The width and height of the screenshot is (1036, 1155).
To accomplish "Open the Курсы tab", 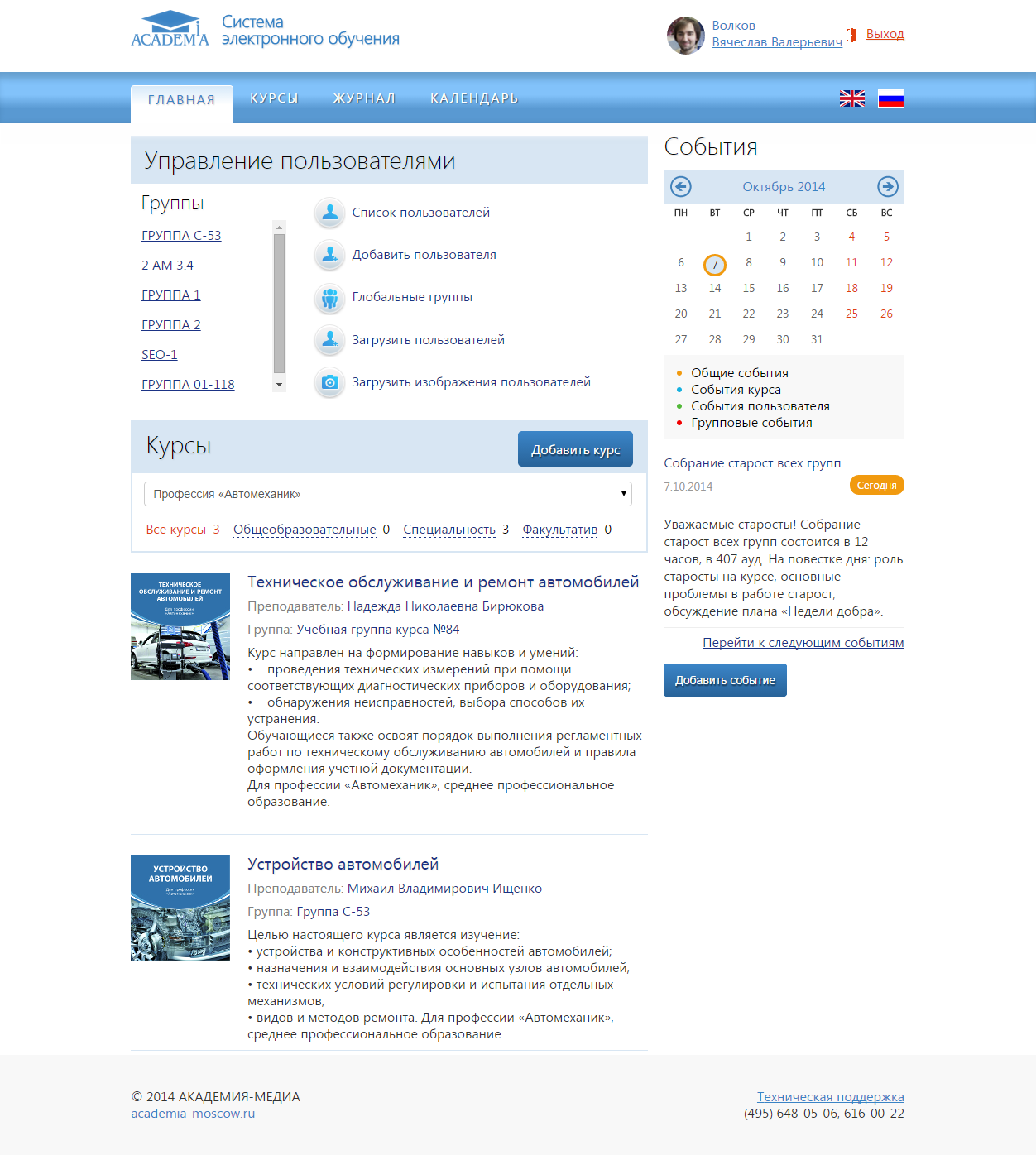I will (x=274, y=98).
